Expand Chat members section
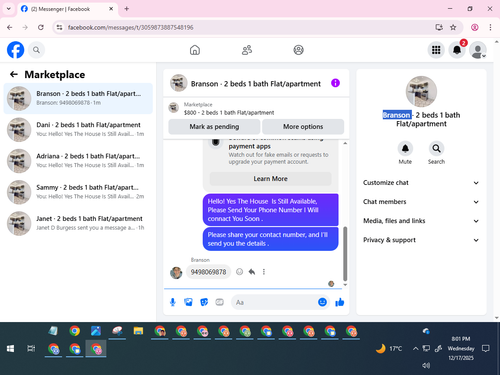The height and width of the screenshot is (375, 500). click(x=421, y=202)
